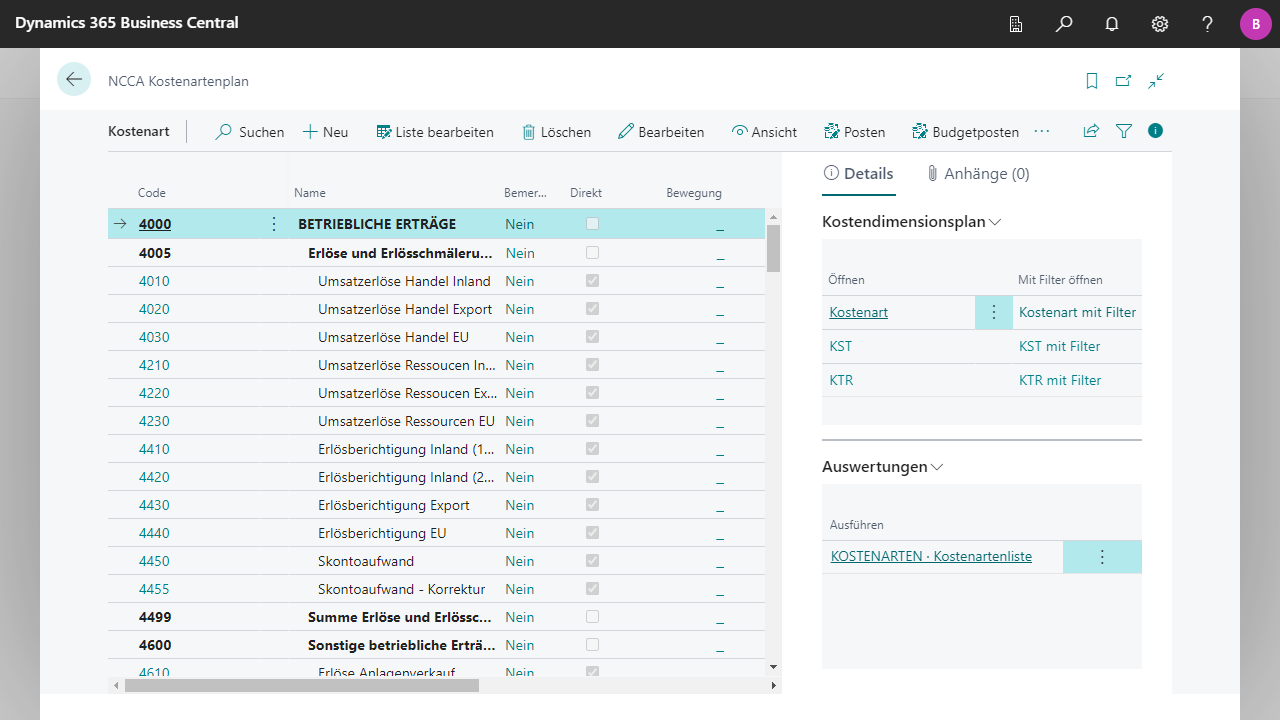Click the collapse page size icon
The width and height of the screenshot is (1280, 720).
pos(1156,81)
